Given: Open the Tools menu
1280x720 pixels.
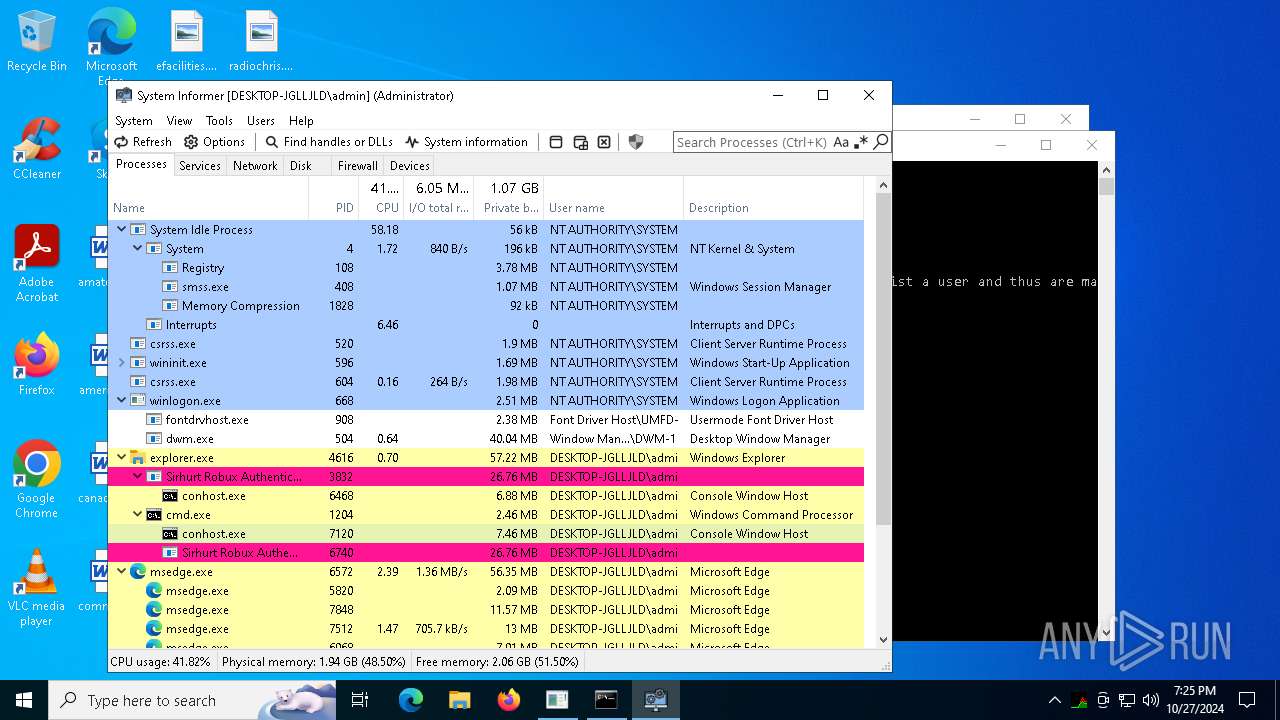Looking at the screenshot, I should click(219, 120).
